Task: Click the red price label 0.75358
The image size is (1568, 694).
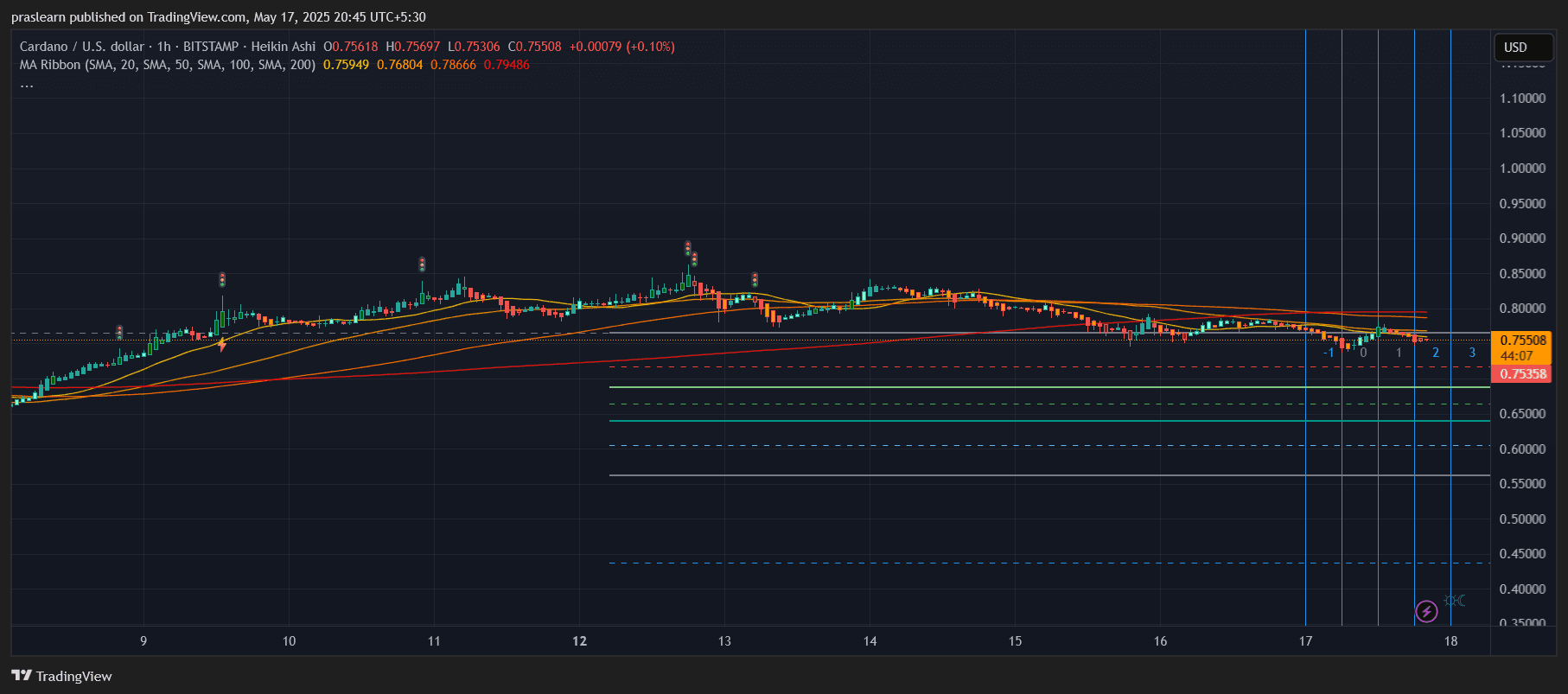Action: point(1522,374)
